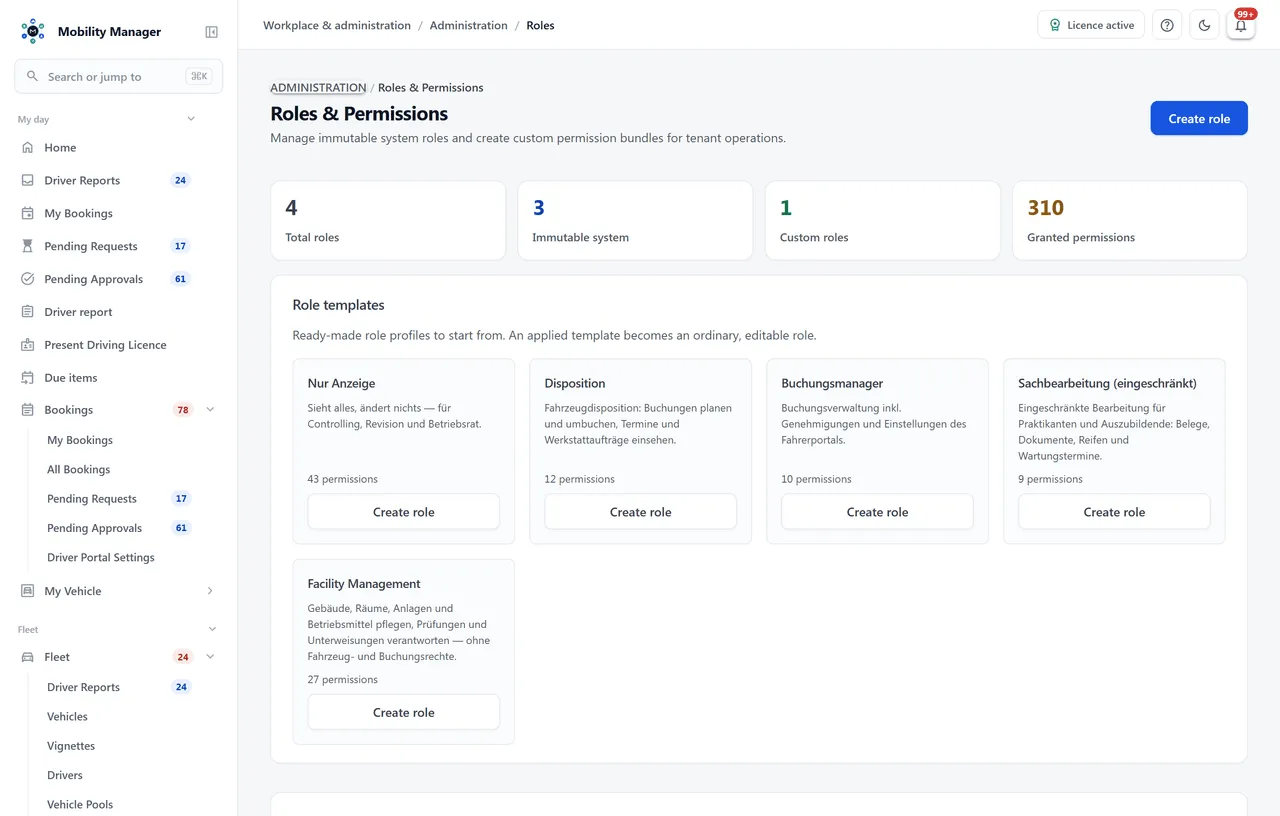Open Driver report in the sidebar
The image size is (1280, 816).
(118, 312)
